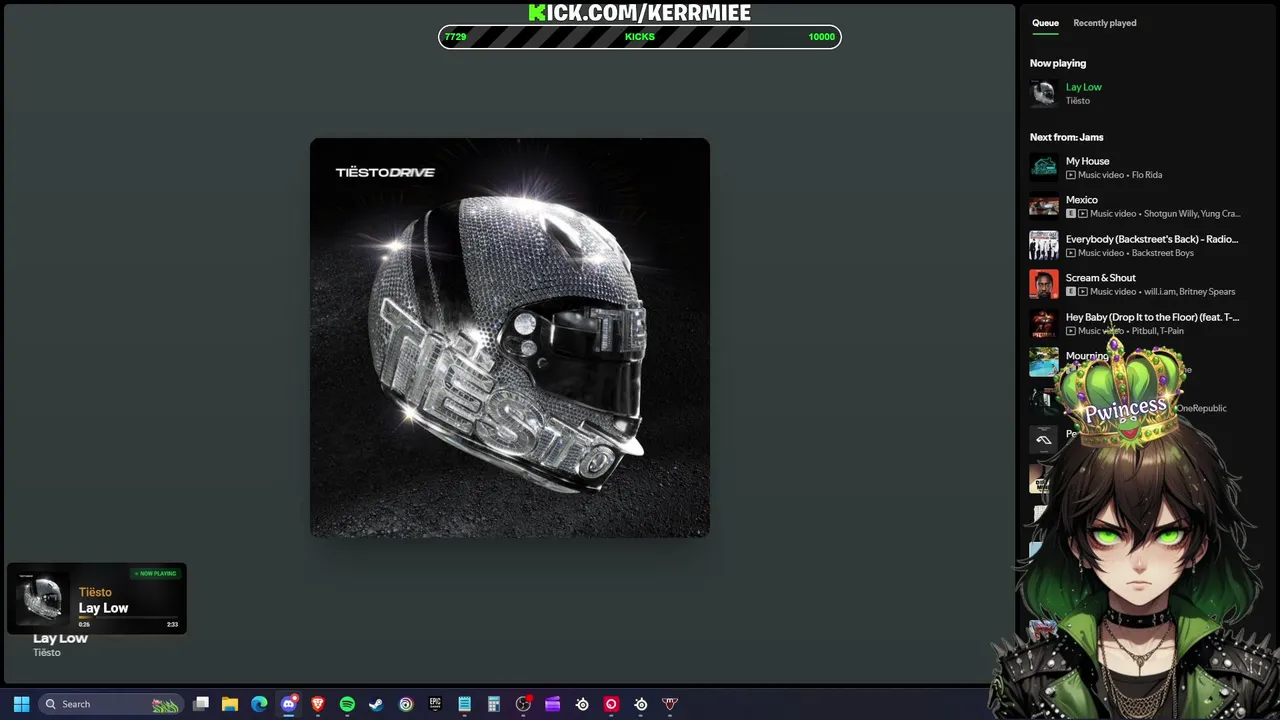Open Tiësto artist under Now playing
Screen dimensions: 1280x720
pyautogui.click(x=1078, y=101)
